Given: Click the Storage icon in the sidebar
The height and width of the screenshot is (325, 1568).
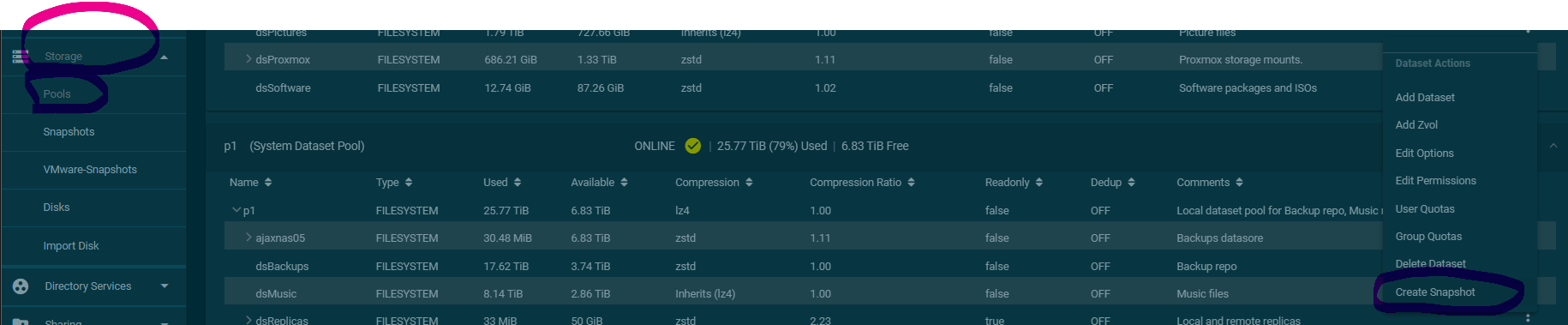Looking at the screenshot, I should click(x=21, y=57).
